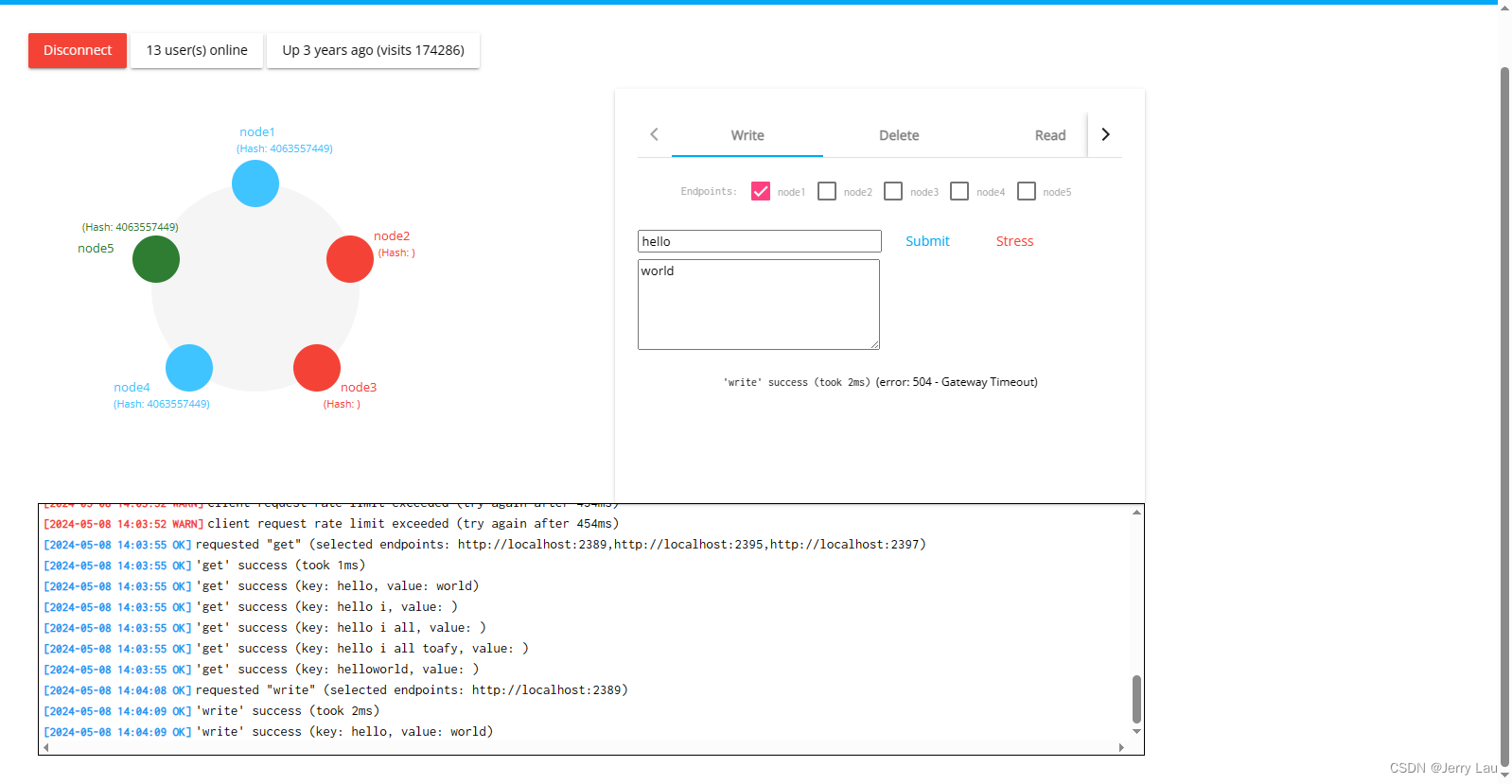Click the node4 label text

pyautogui.click(x=132, y=387)
